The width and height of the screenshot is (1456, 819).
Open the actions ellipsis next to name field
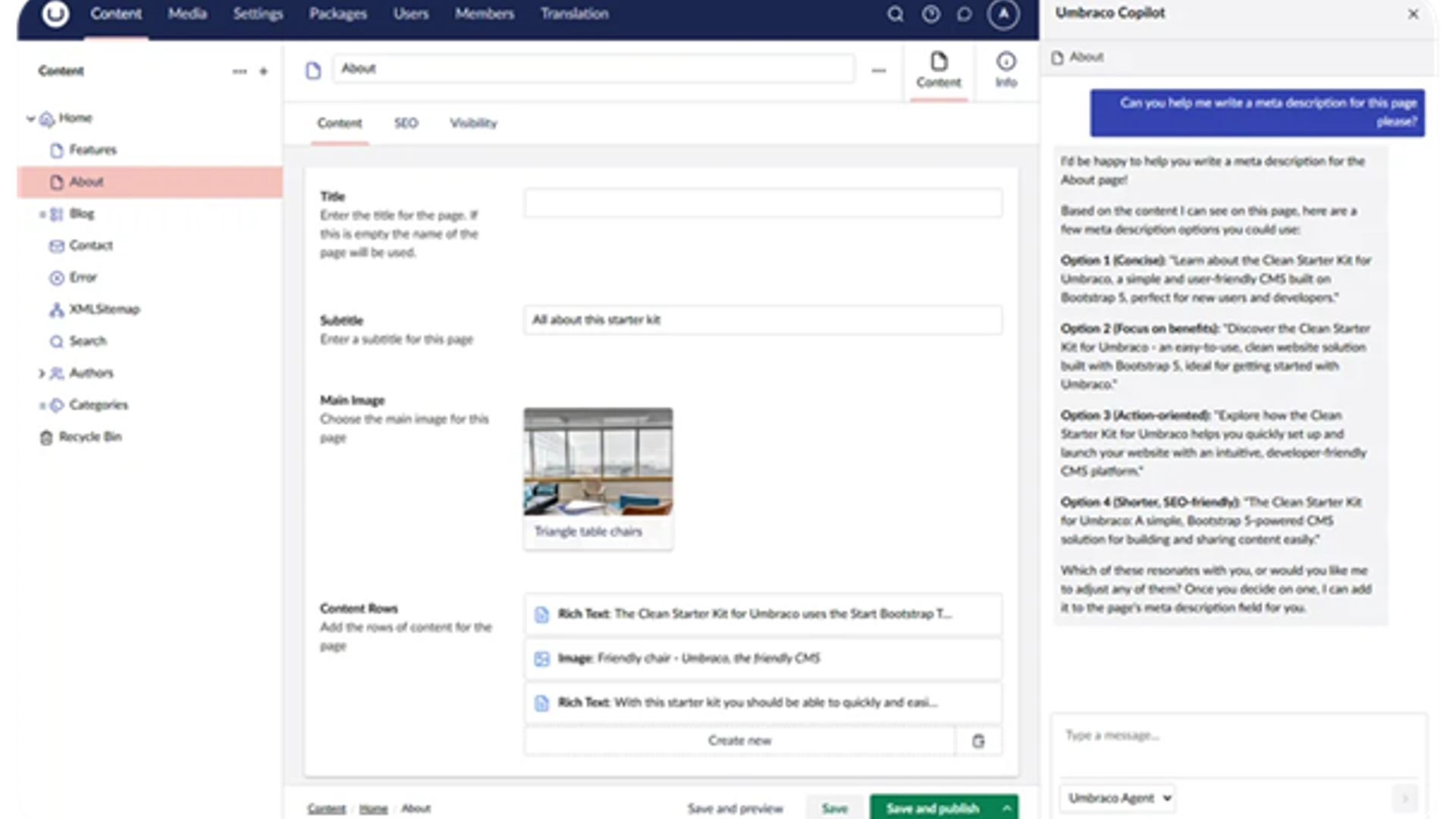click(878, 71)
